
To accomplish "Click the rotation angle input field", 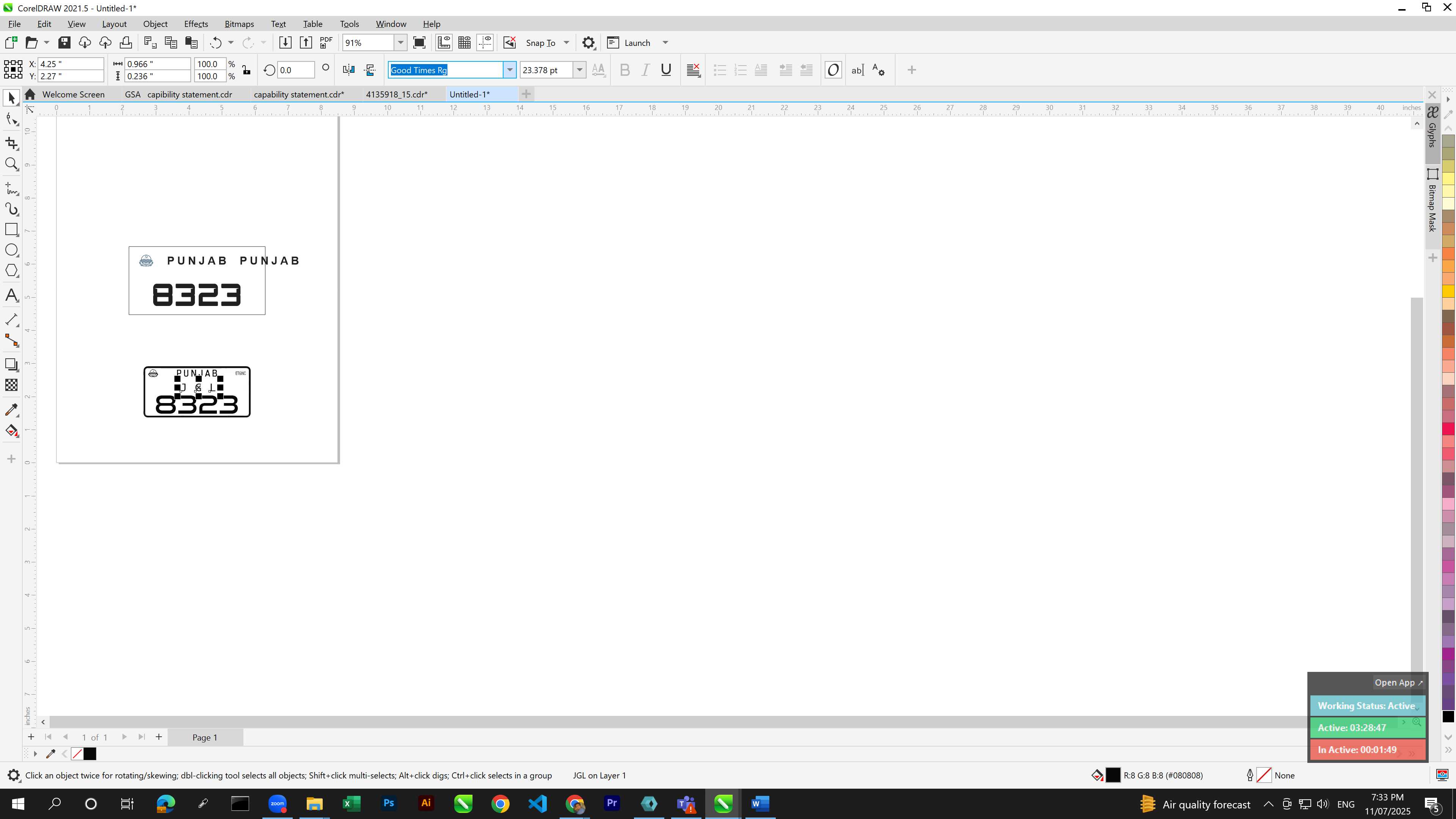I will 296,70.
